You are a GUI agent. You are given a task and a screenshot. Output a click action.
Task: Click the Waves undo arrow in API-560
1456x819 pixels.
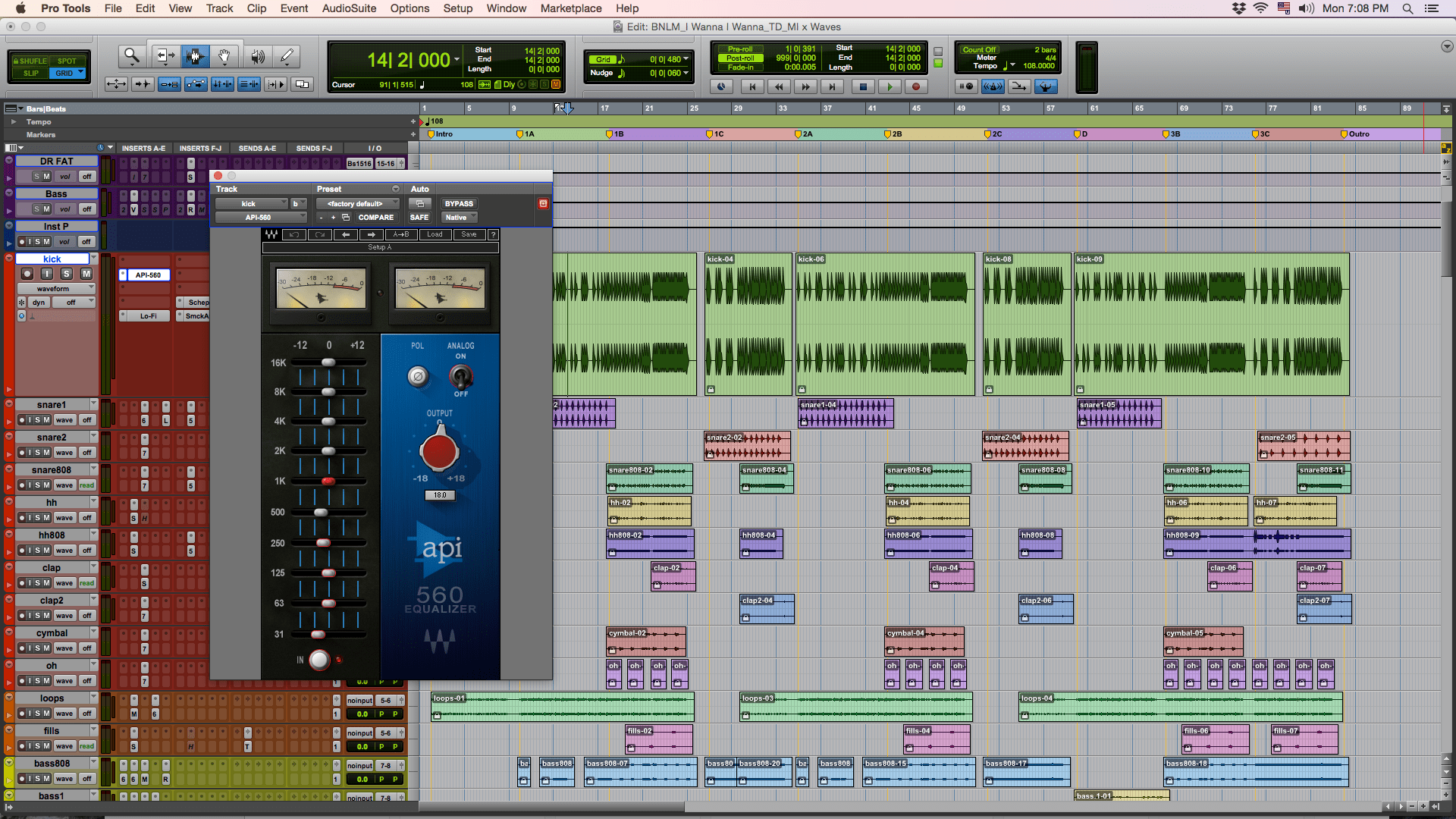(x=294, y=234)
